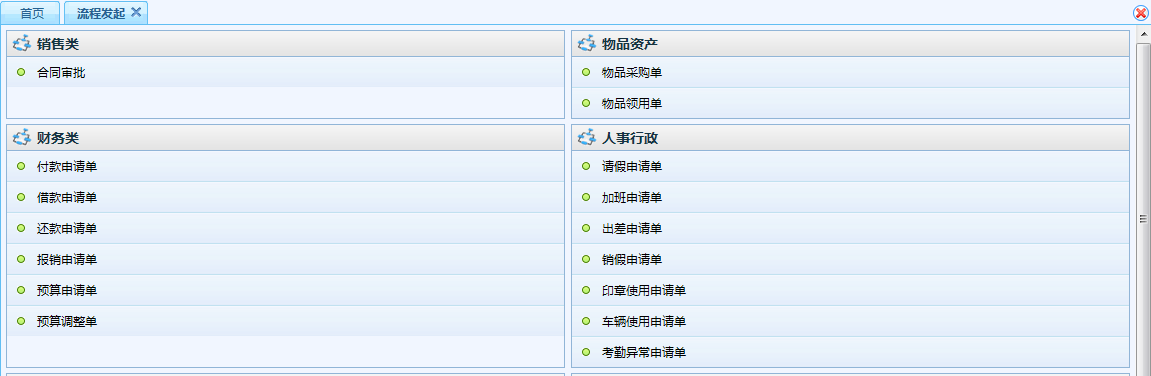Click the green bullet next to 付款申请单
Image resolution: width=1151 pixels, height=376 pixels.
click(x=21, y=166)
